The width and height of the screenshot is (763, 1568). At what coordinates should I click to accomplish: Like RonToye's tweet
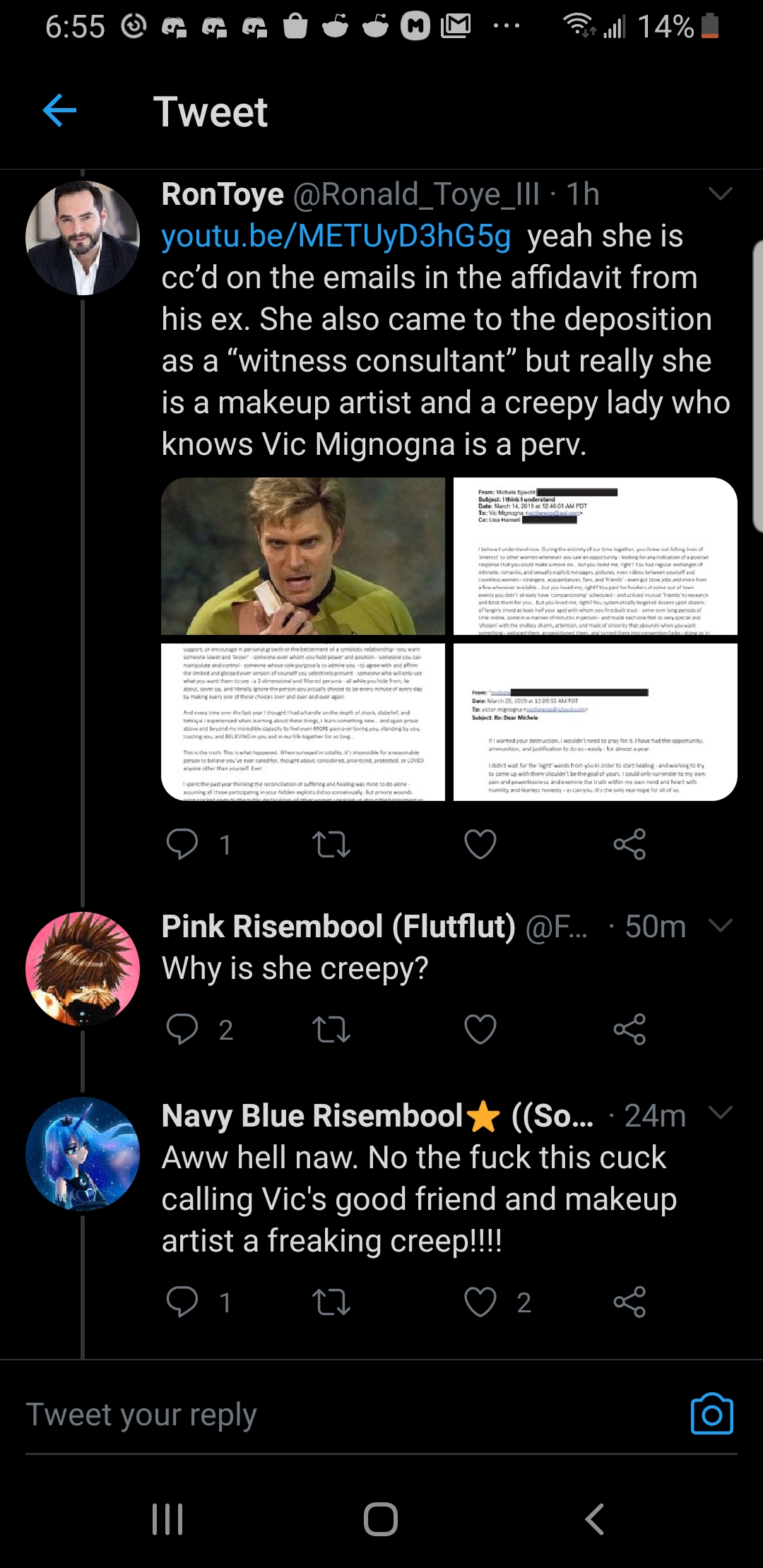[480, 844]
